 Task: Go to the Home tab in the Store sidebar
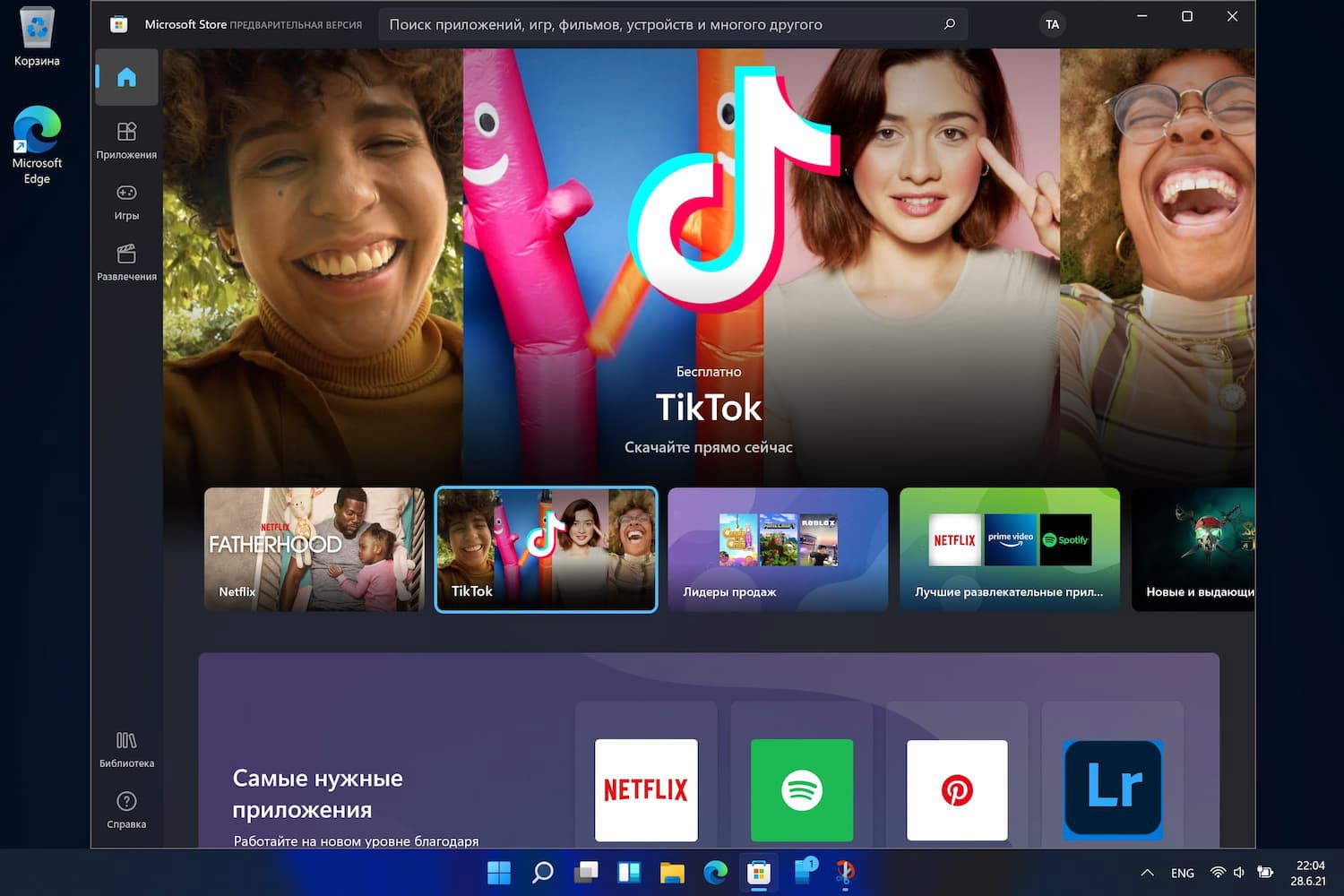pyautogui.click(x=126, y=77)
